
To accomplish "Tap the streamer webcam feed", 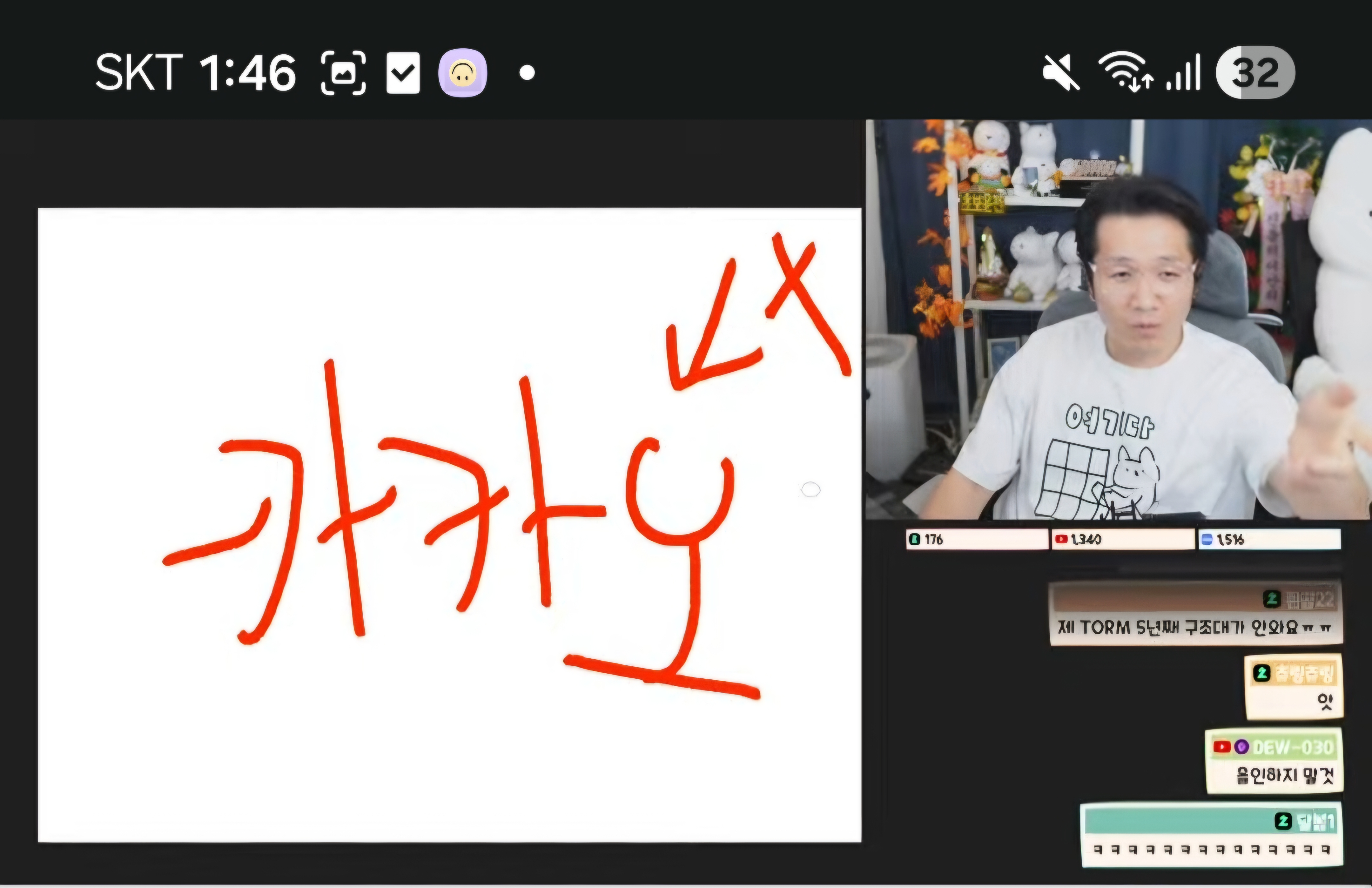I will click(x=1118, y=320).
